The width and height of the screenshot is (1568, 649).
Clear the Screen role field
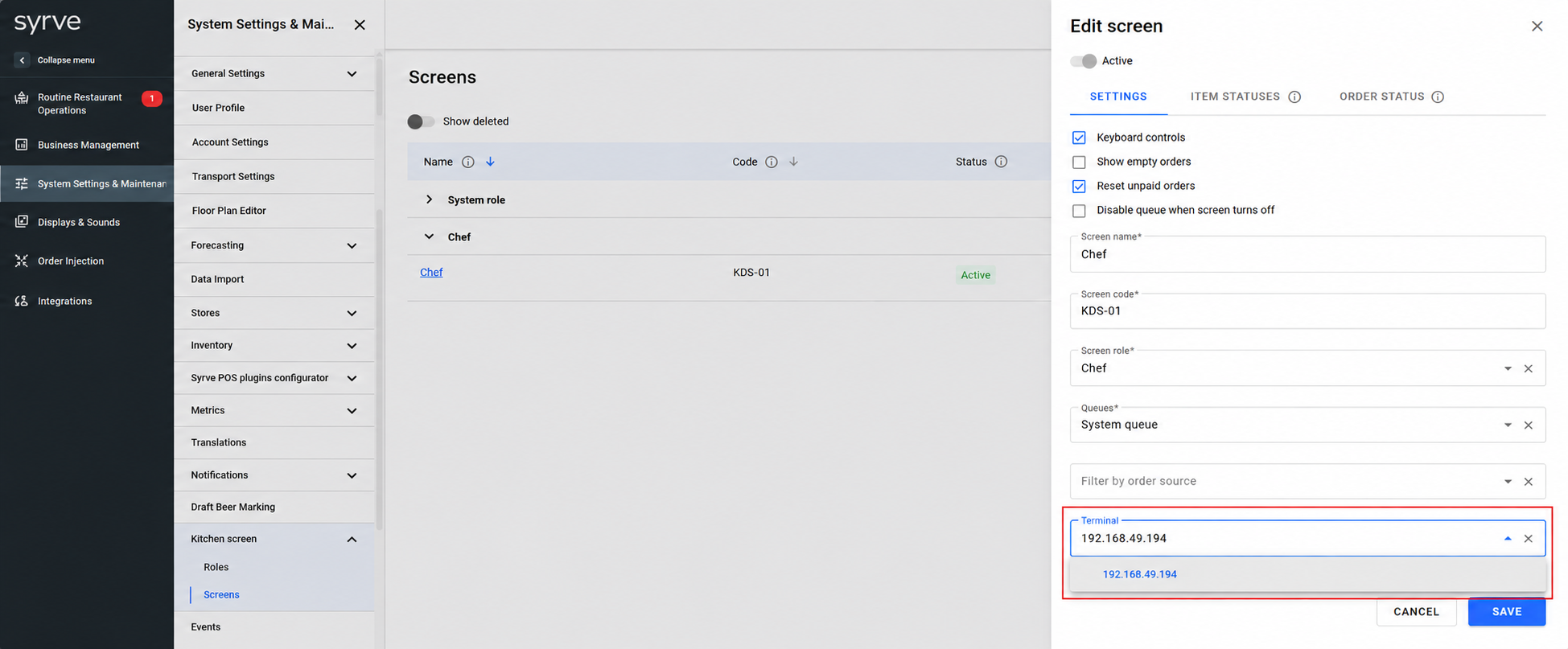tap(1529, 368)
